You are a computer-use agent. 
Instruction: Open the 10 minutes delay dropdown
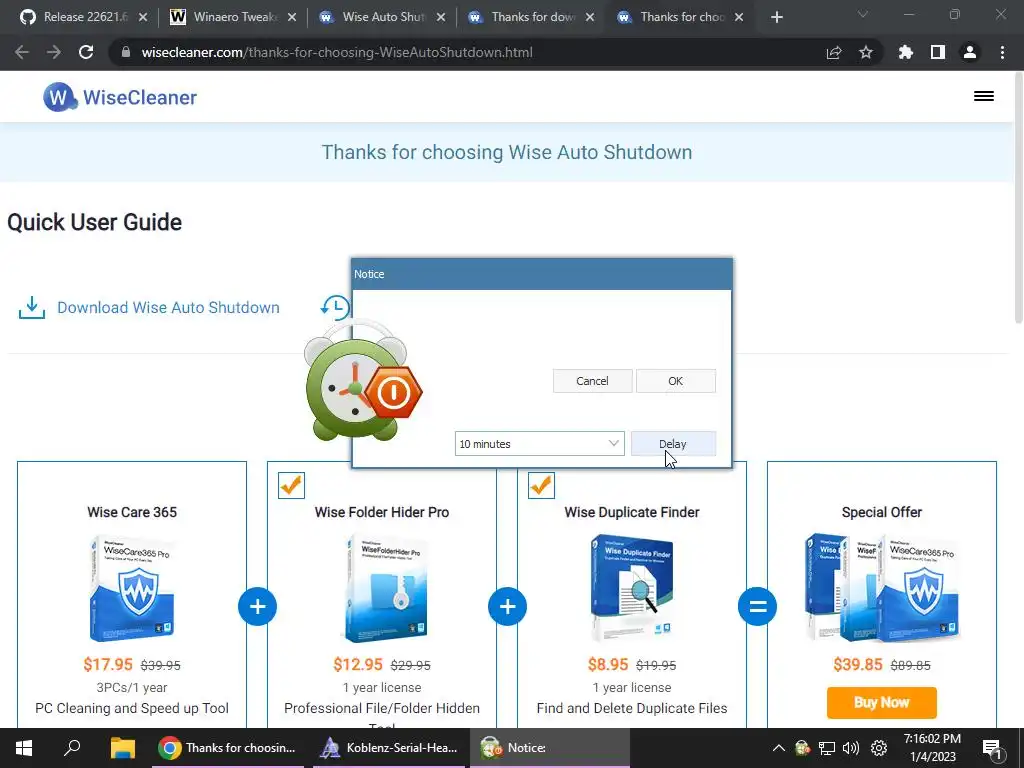click(539, 443)
